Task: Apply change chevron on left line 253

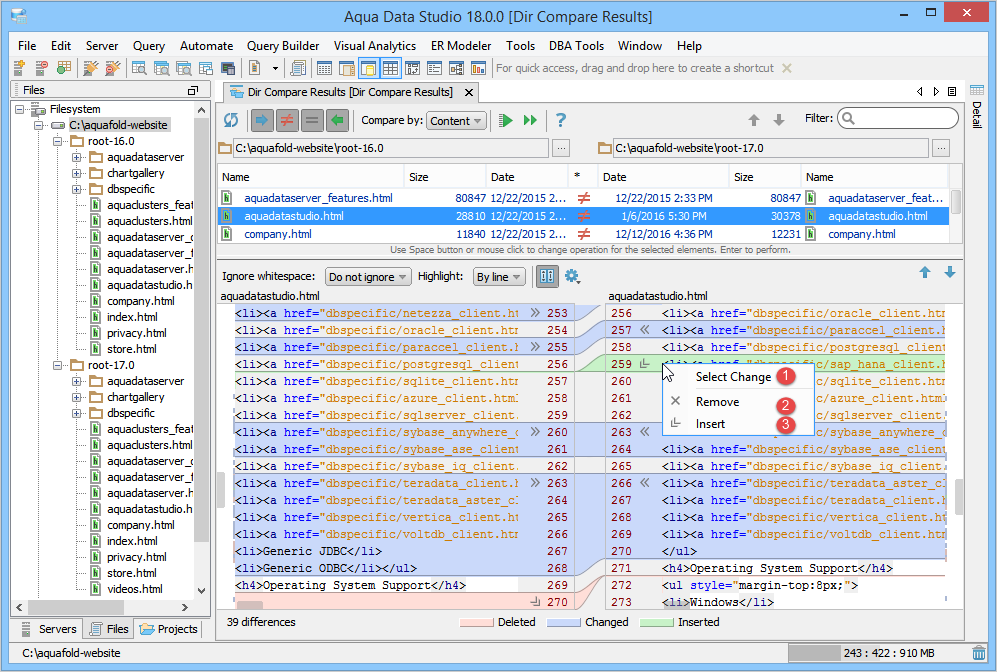Action: 535,313
